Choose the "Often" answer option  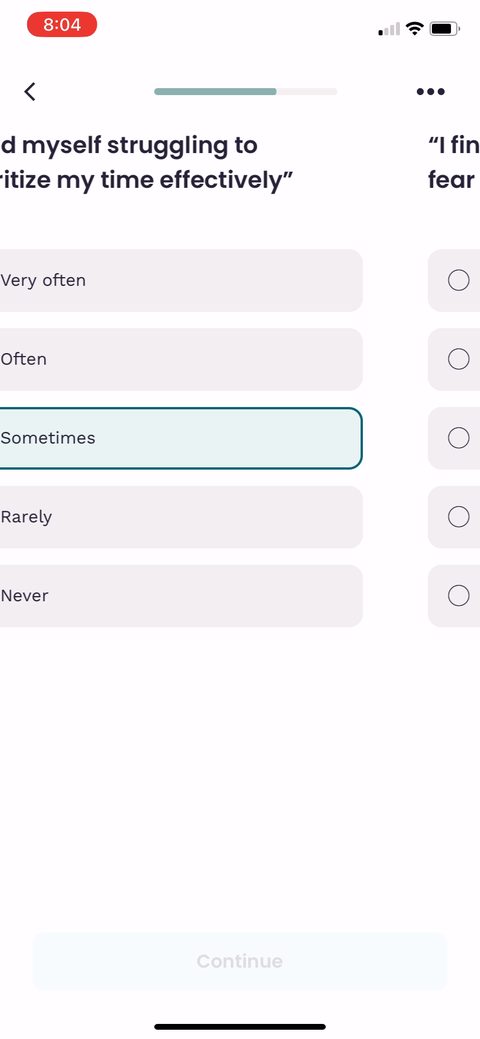181,359
